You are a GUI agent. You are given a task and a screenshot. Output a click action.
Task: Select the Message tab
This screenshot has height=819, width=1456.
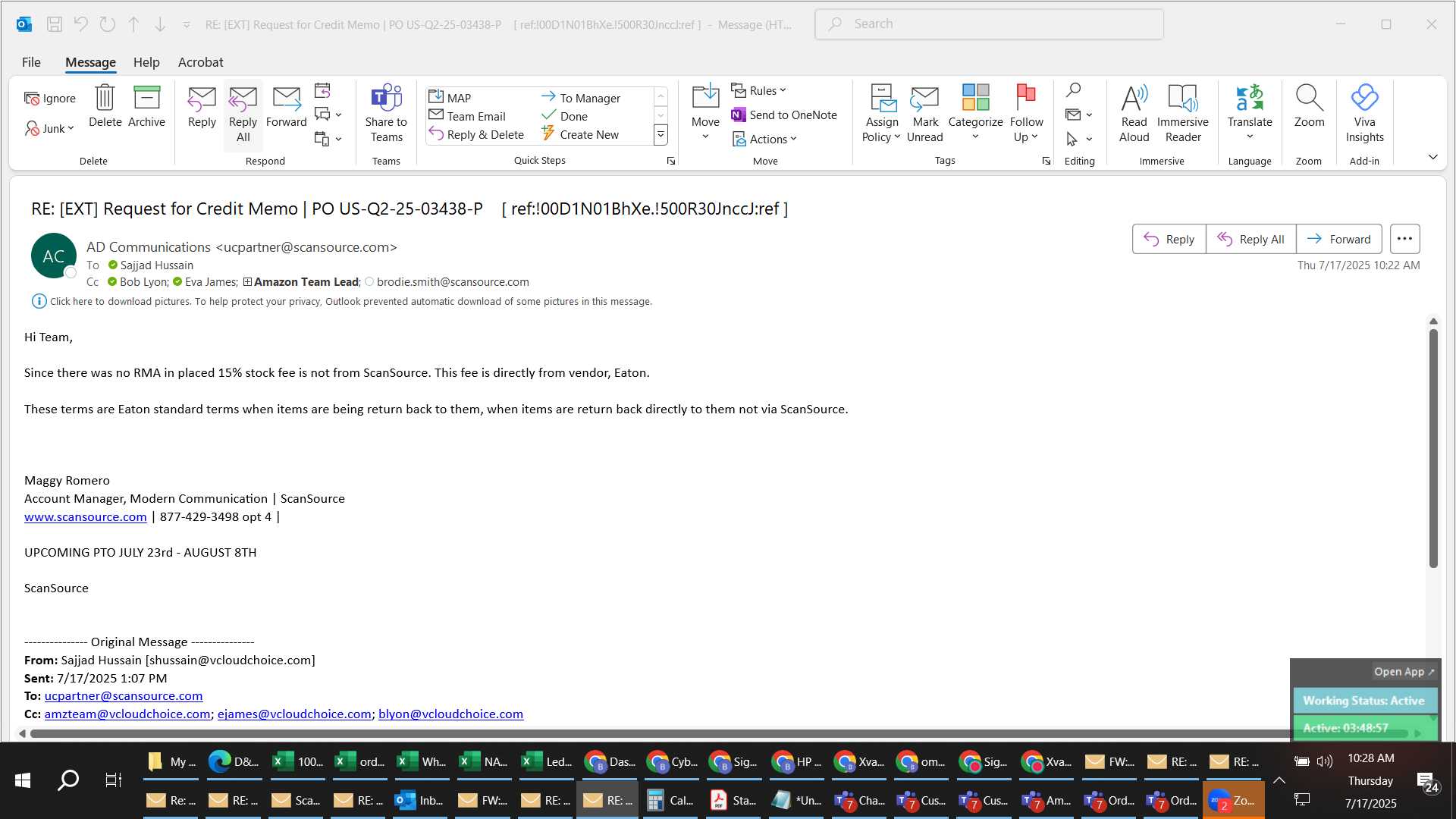[90, 62]
